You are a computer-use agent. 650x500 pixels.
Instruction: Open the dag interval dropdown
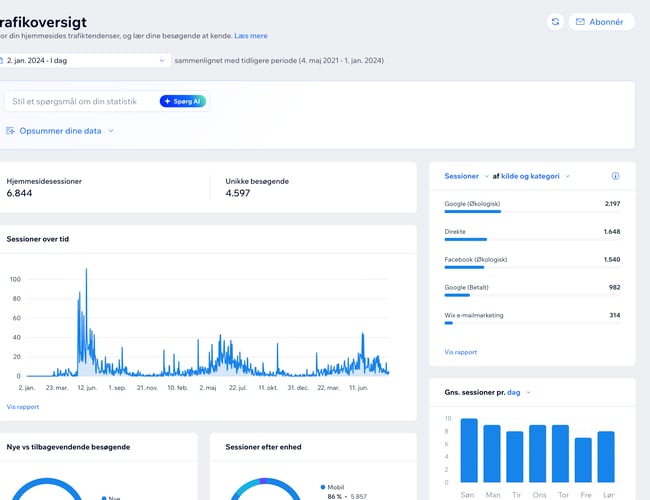tap(519, 392)
